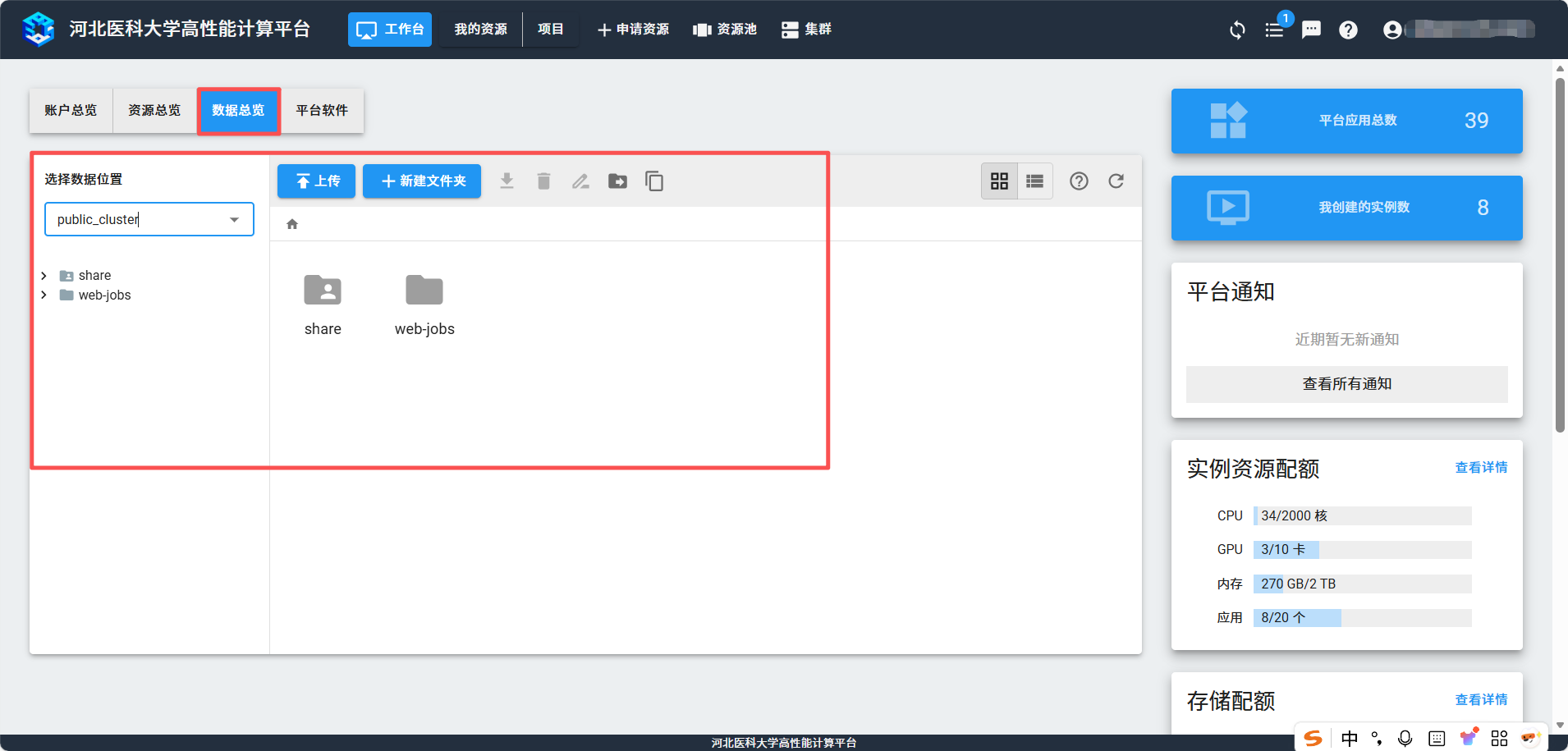Click 查看所有通知 button
The width and height of the screenshot is (1568, 751).
tap(1346, 384)
